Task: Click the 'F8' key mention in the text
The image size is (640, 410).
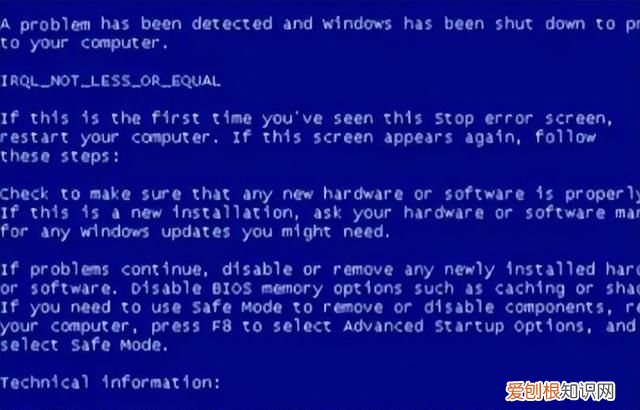Action: tap(222, 326)
